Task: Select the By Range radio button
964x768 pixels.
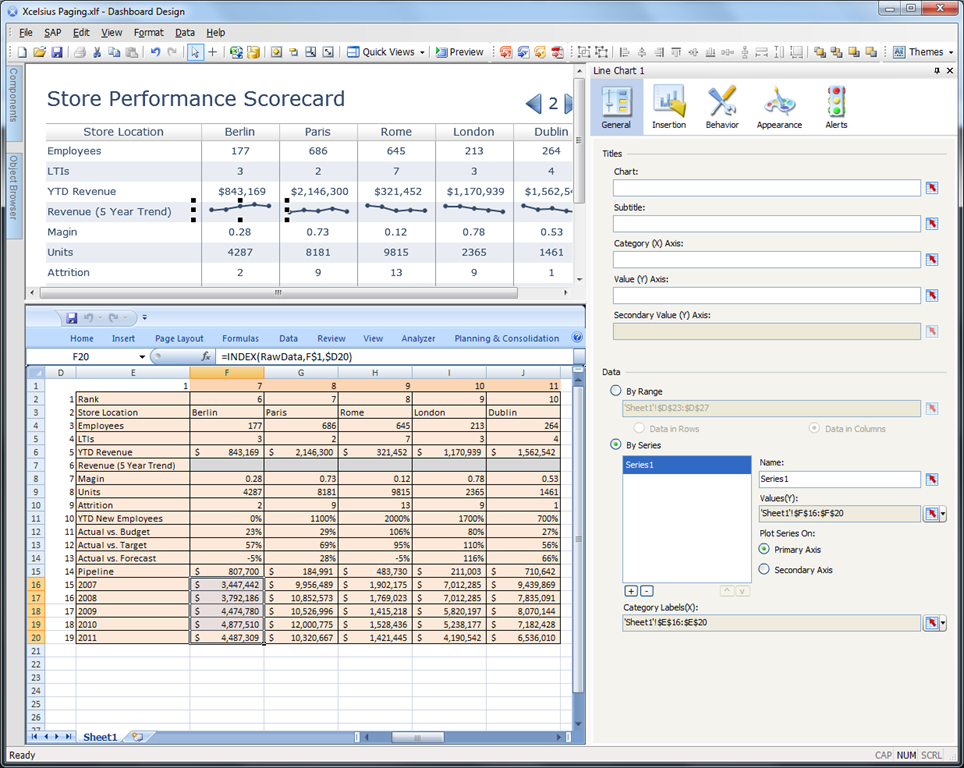Action: pyautogui.click(x=615, y=390)
